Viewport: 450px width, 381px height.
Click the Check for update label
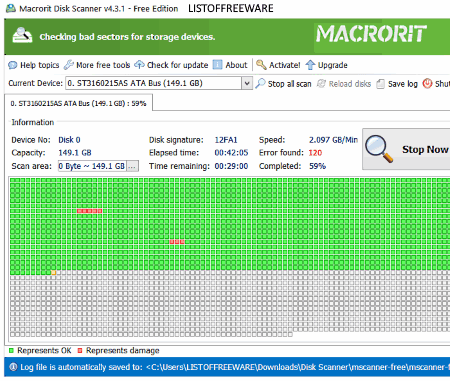coord(178,65)
